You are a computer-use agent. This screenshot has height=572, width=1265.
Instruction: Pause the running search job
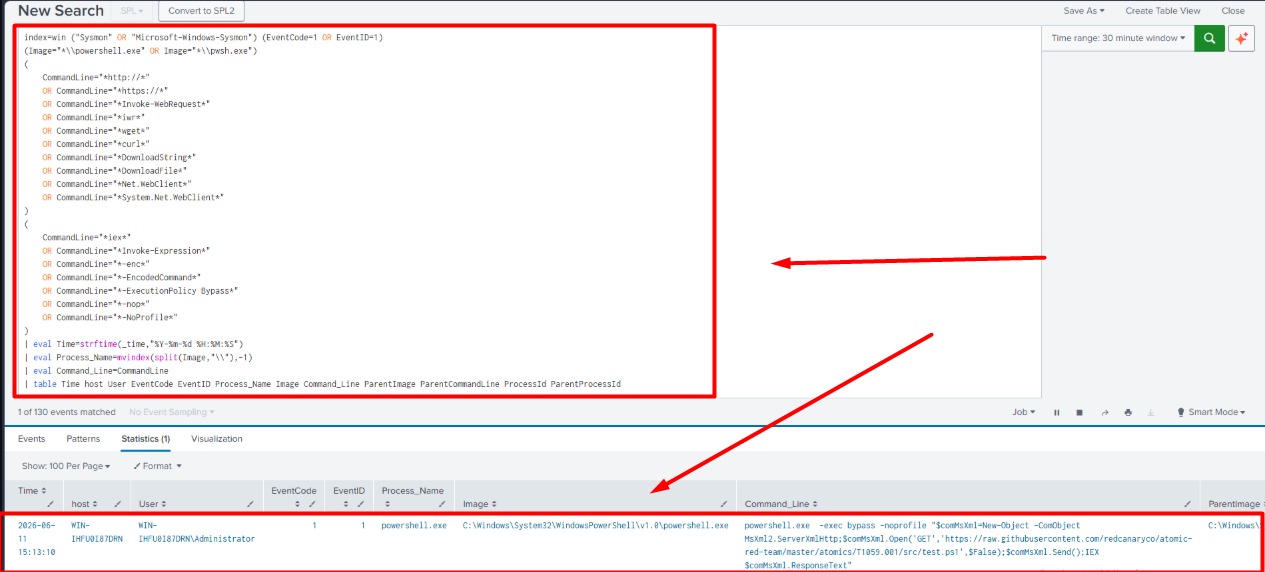pyautogui.click(x=1056, y=412)
